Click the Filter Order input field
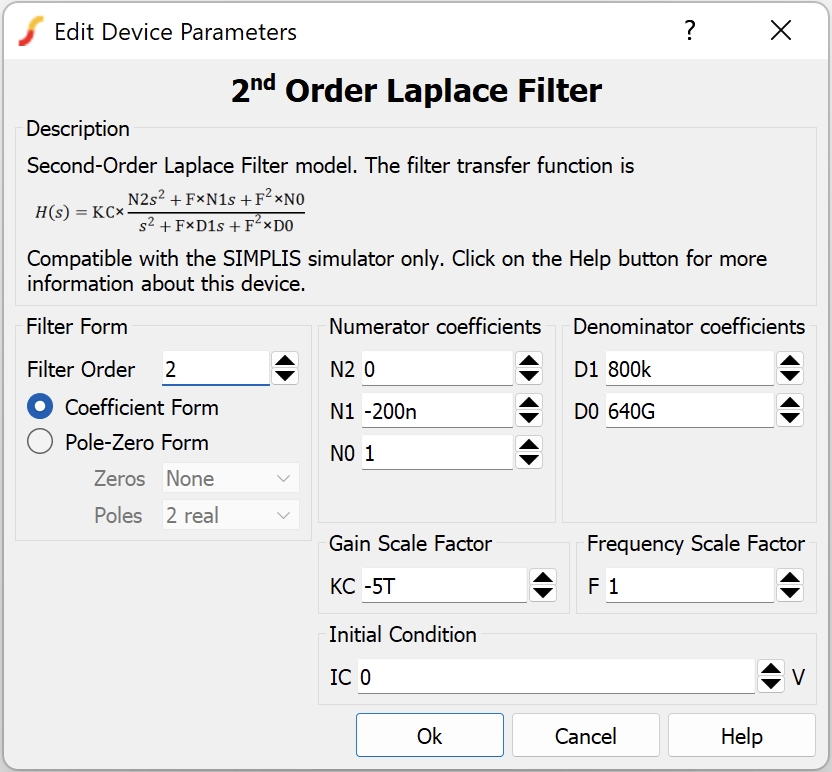Viewport: 832px width, 772px height. click(x=216, y=369)
